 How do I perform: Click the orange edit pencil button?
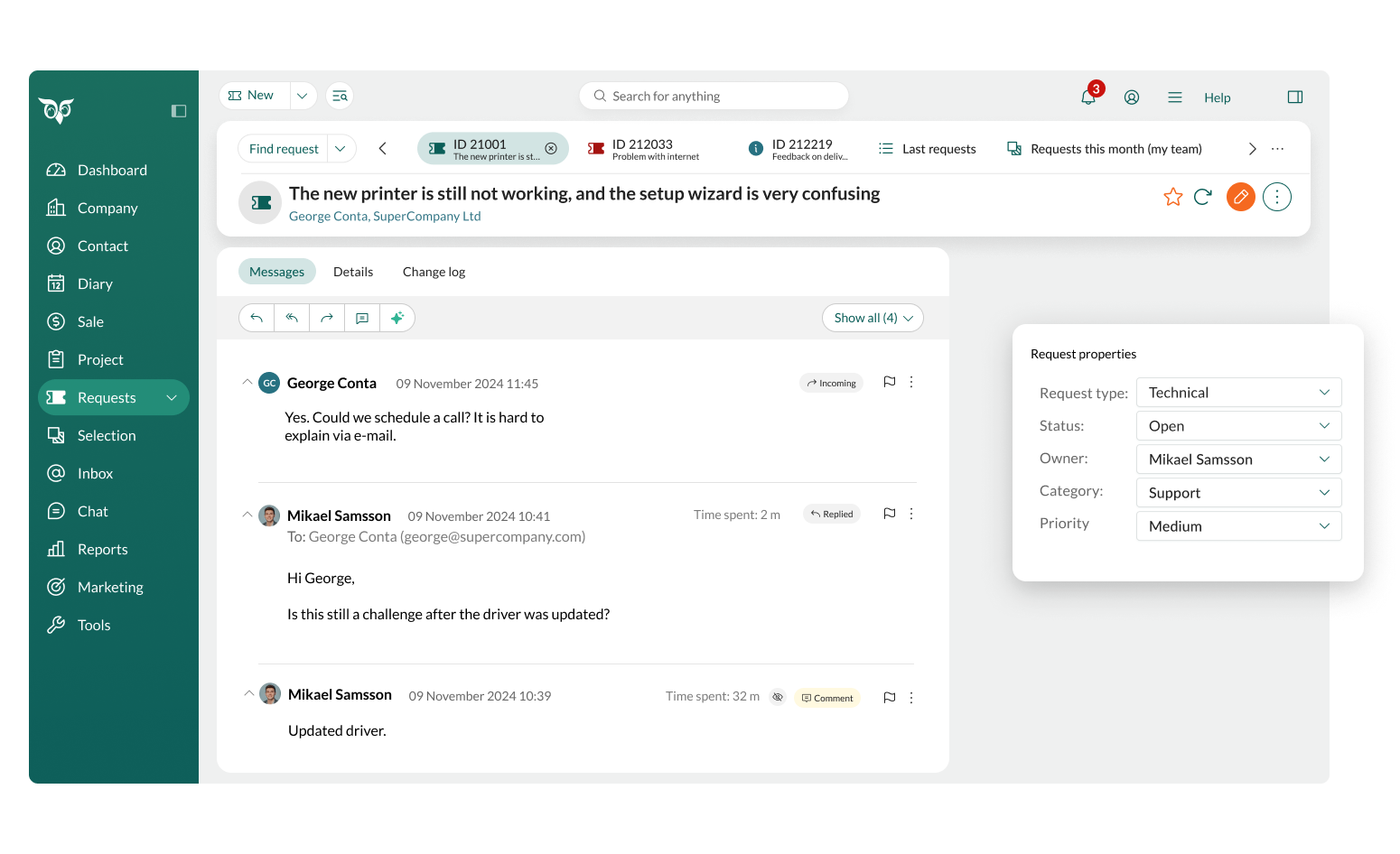point(1240,197)
